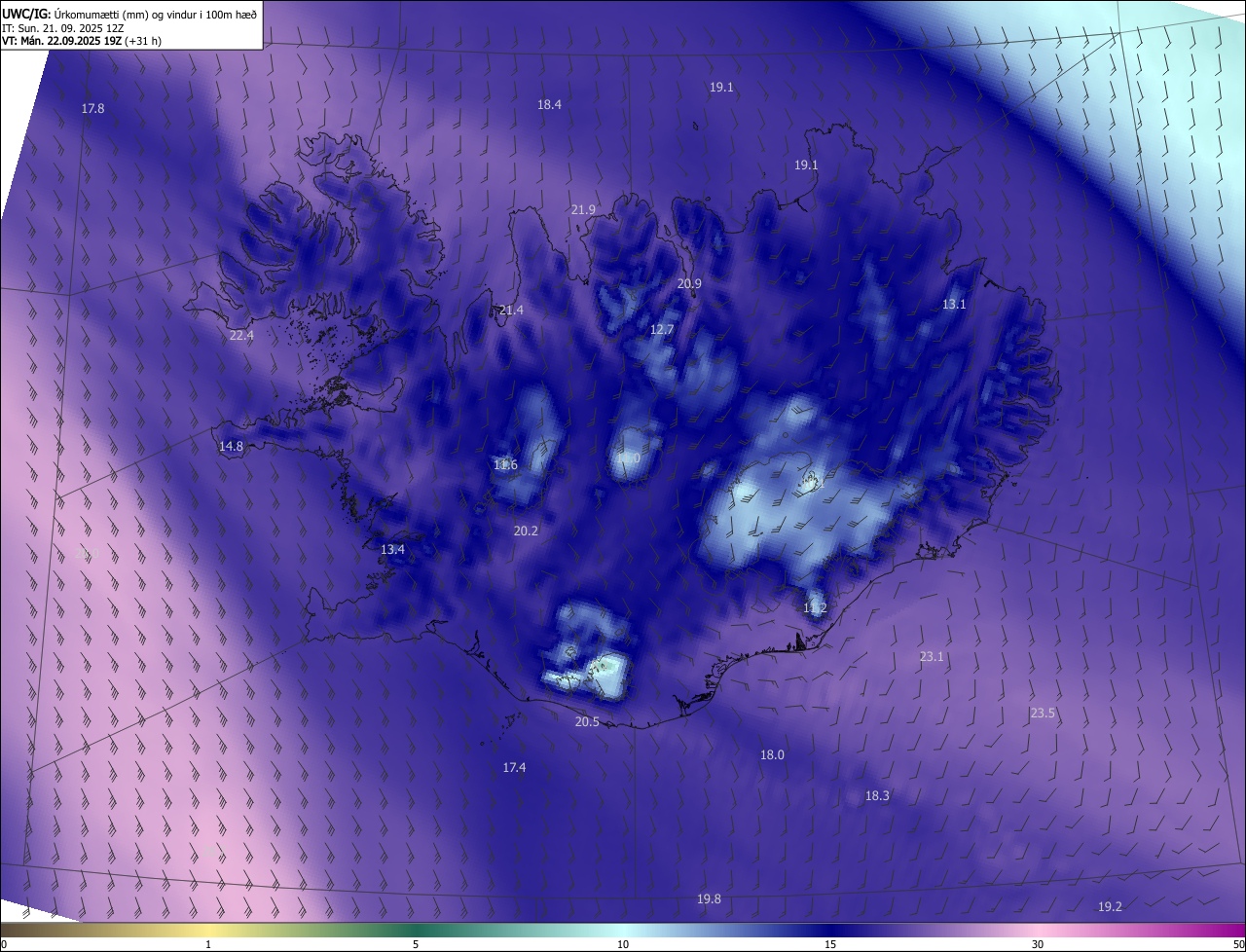Select the 13.1 value label

[954, 305]
